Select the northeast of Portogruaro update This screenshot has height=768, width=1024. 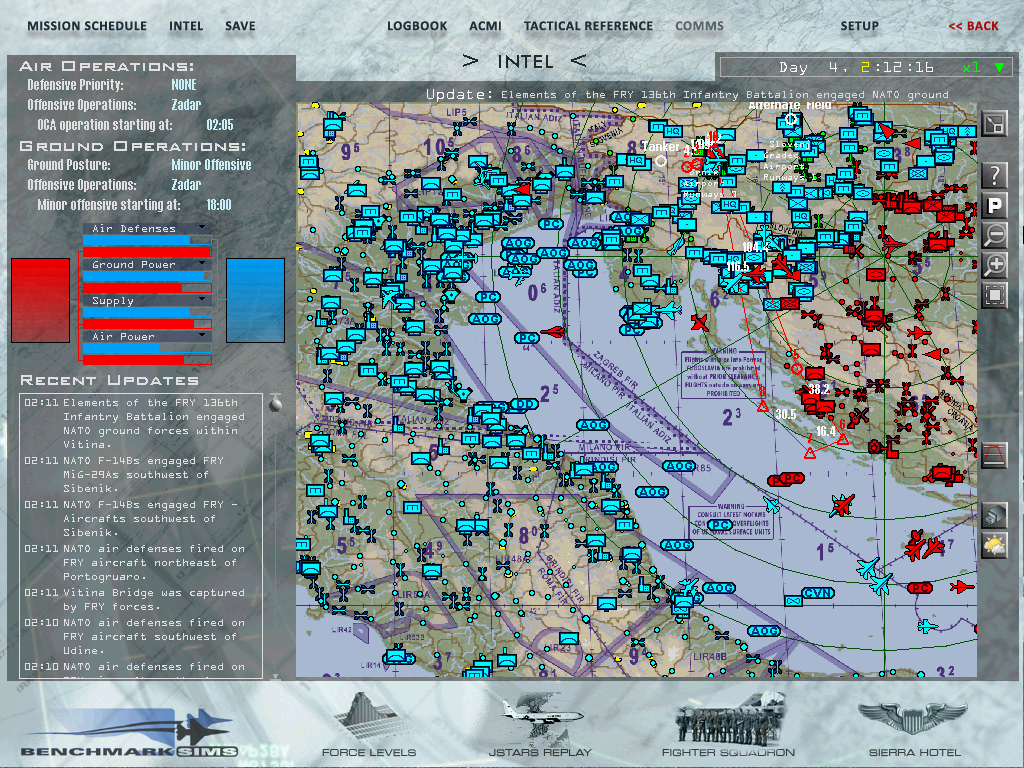pyautogui.click(x=135, y=562)
